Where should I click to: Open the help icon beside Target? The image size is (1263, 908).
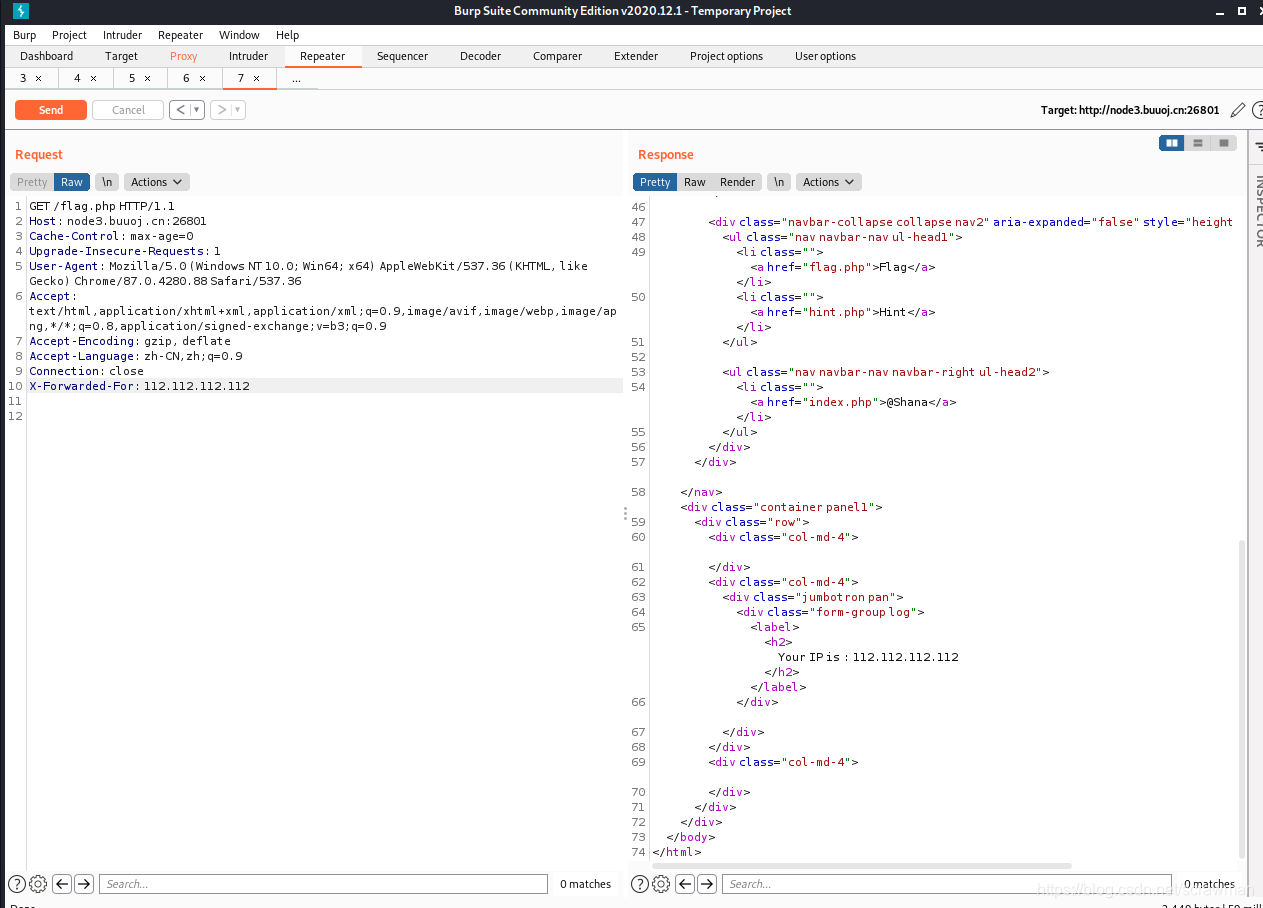[x=1258, y=110]
